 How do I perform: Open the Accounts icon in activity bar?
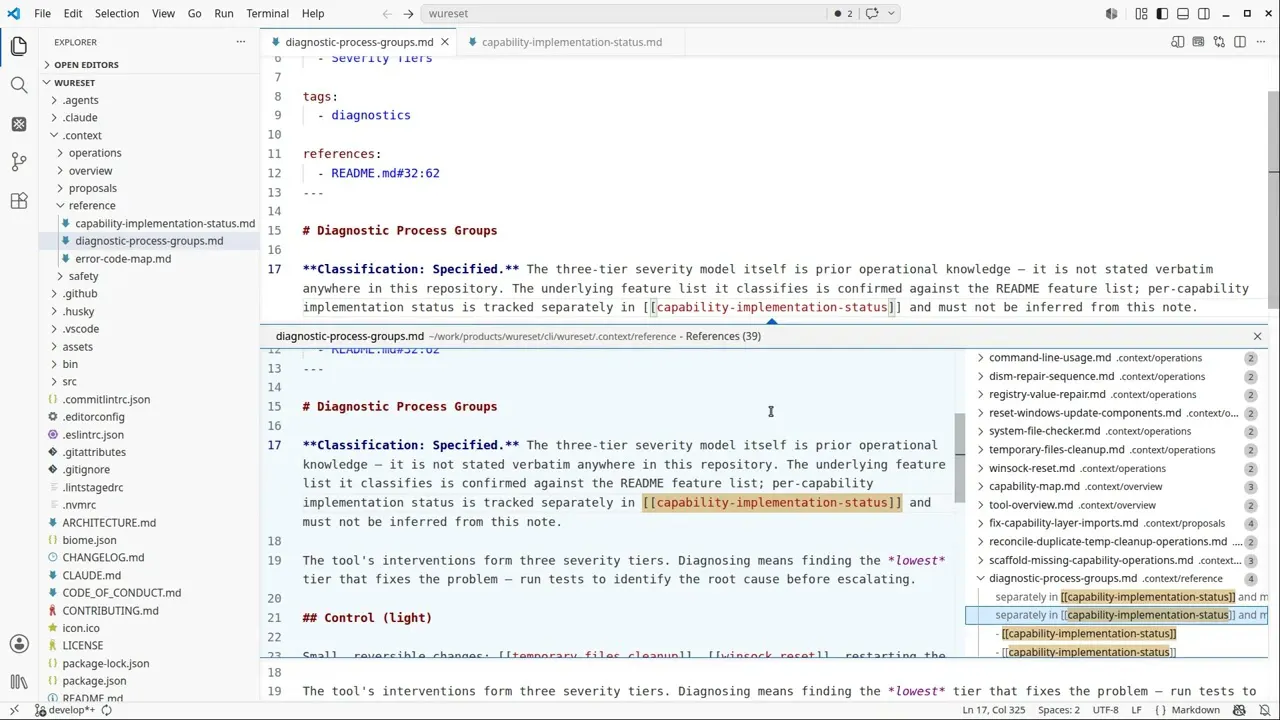[19, 645]
